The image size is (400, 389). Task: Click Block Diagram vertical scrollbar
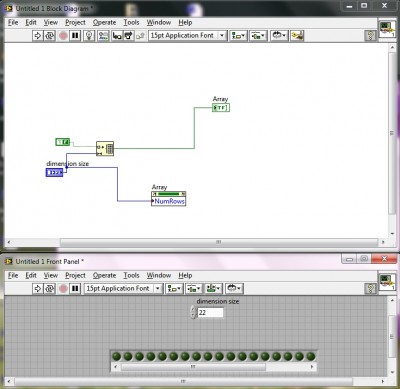[x=392, y=133]
